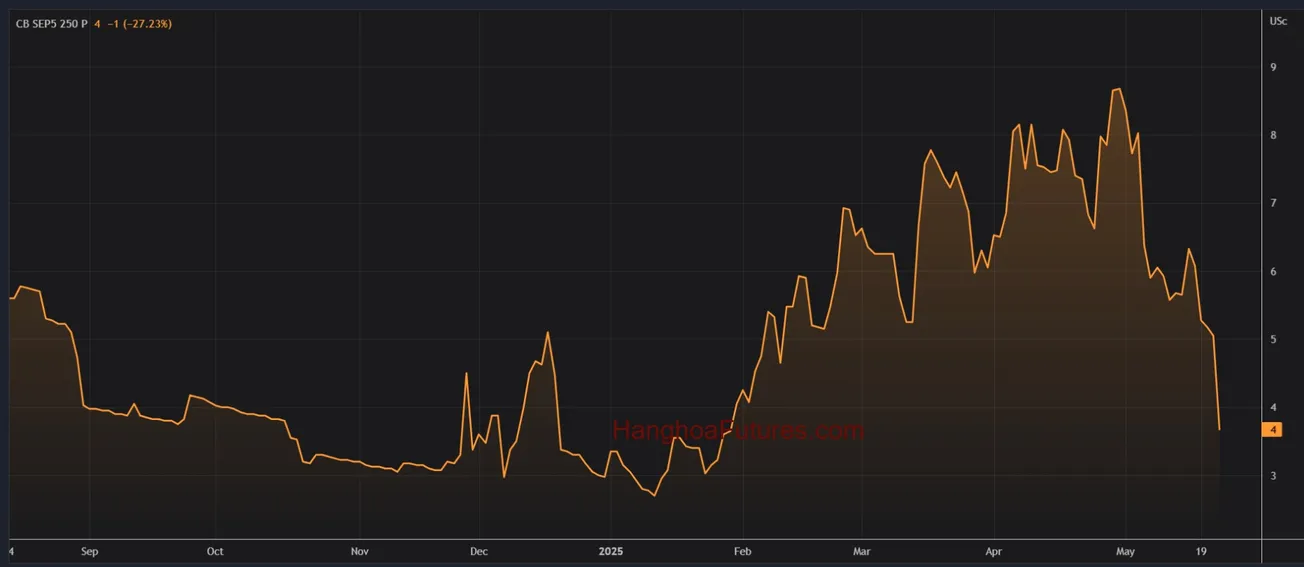Click the Dec label on time axis
The image size is (1304, 567).
478,551
